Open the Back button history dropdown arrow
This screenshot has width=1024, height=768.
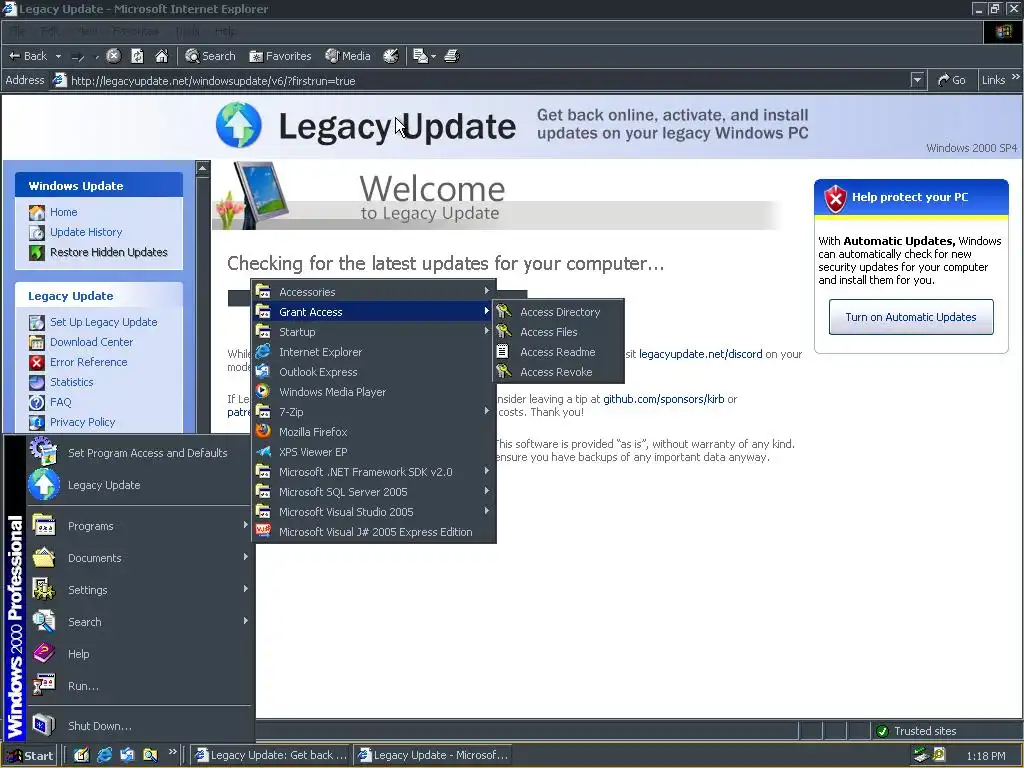(58, 57)
